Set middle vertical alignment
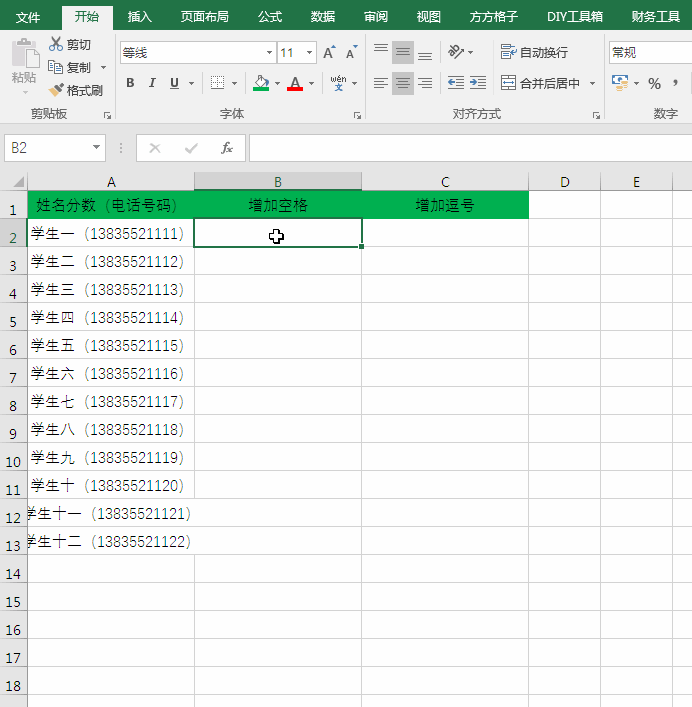692x707 pixels. pyautogui.click(x=403, y=52)
